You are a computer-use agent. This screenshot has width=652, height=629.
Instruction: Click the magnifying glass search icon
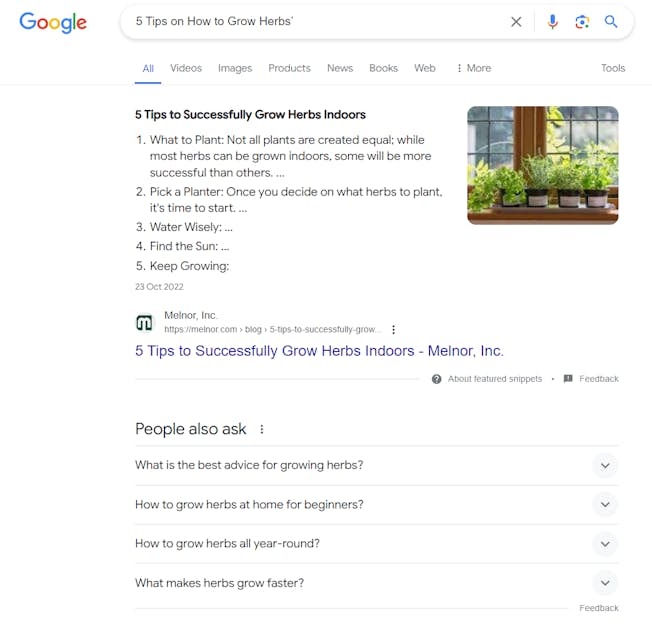click(x=611, y=22)
